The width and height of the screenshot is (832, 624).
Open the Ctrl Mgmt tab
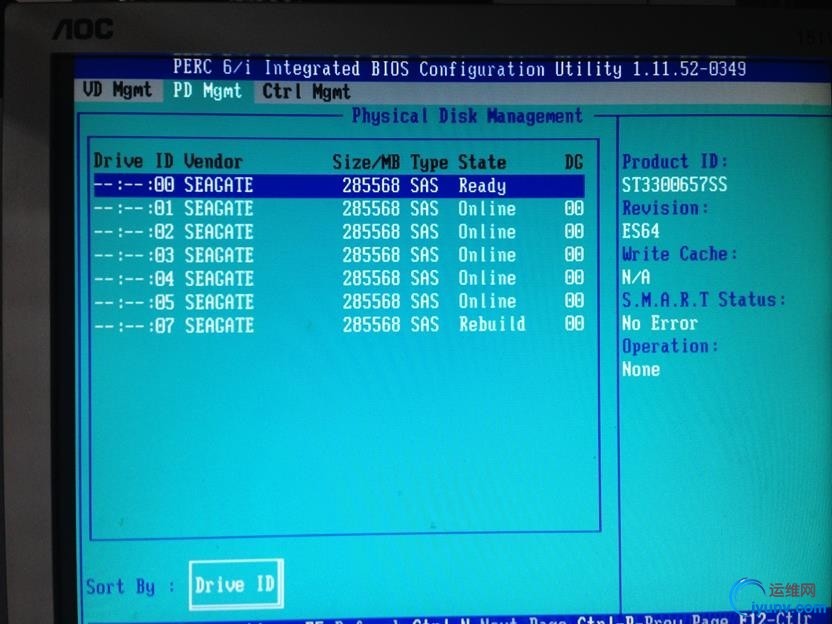306,92
